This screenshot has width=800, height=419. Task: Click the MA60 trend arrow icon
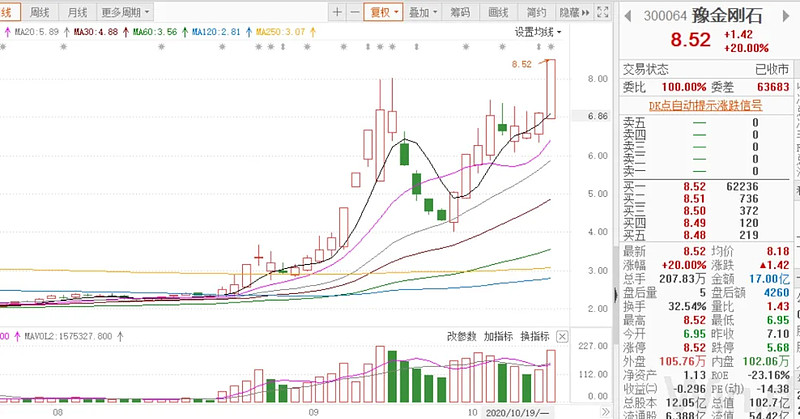tap(185, 32)
